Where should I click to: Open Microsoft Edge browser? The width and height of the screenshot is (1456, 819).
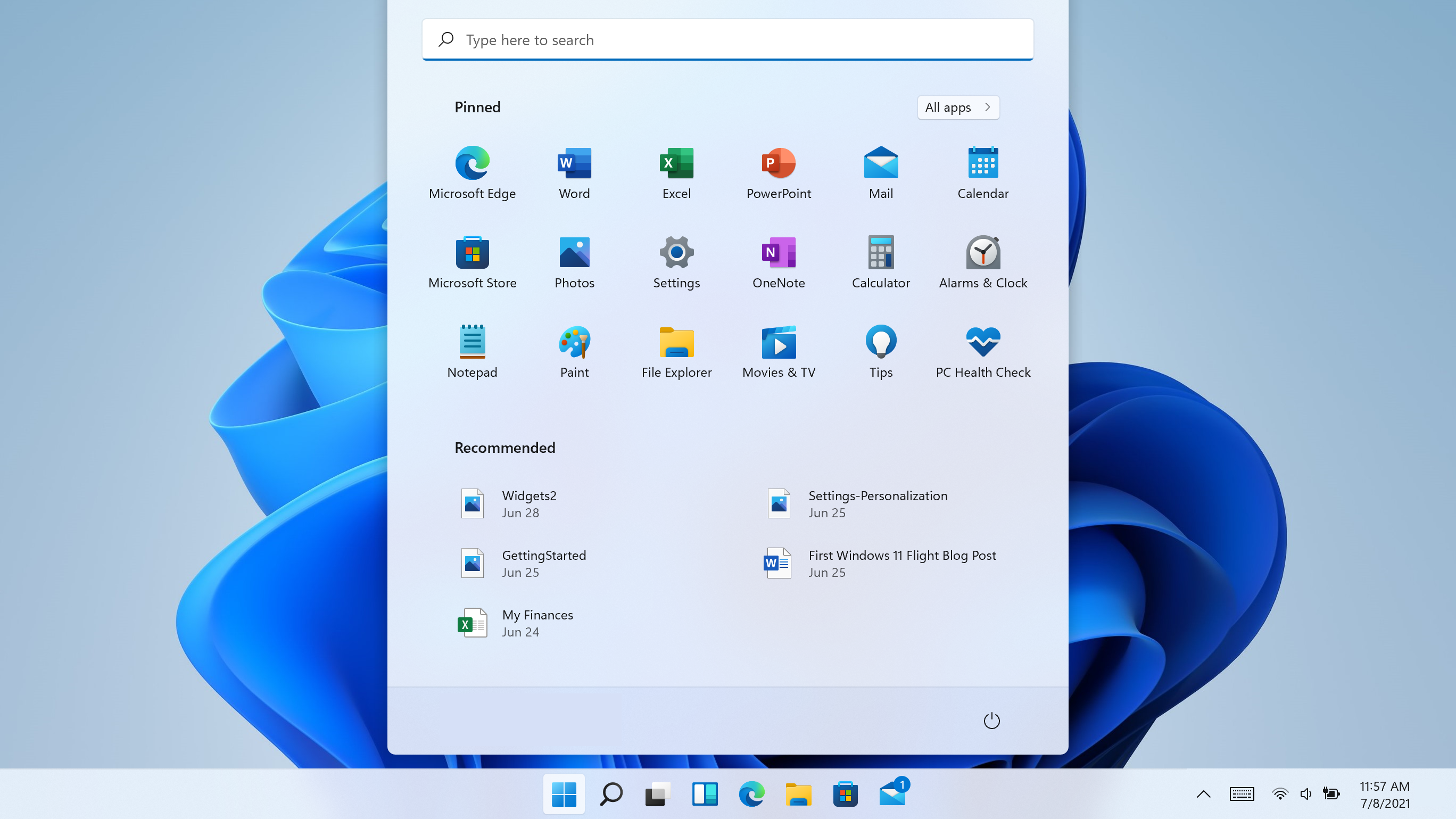[x=472, y=163]
